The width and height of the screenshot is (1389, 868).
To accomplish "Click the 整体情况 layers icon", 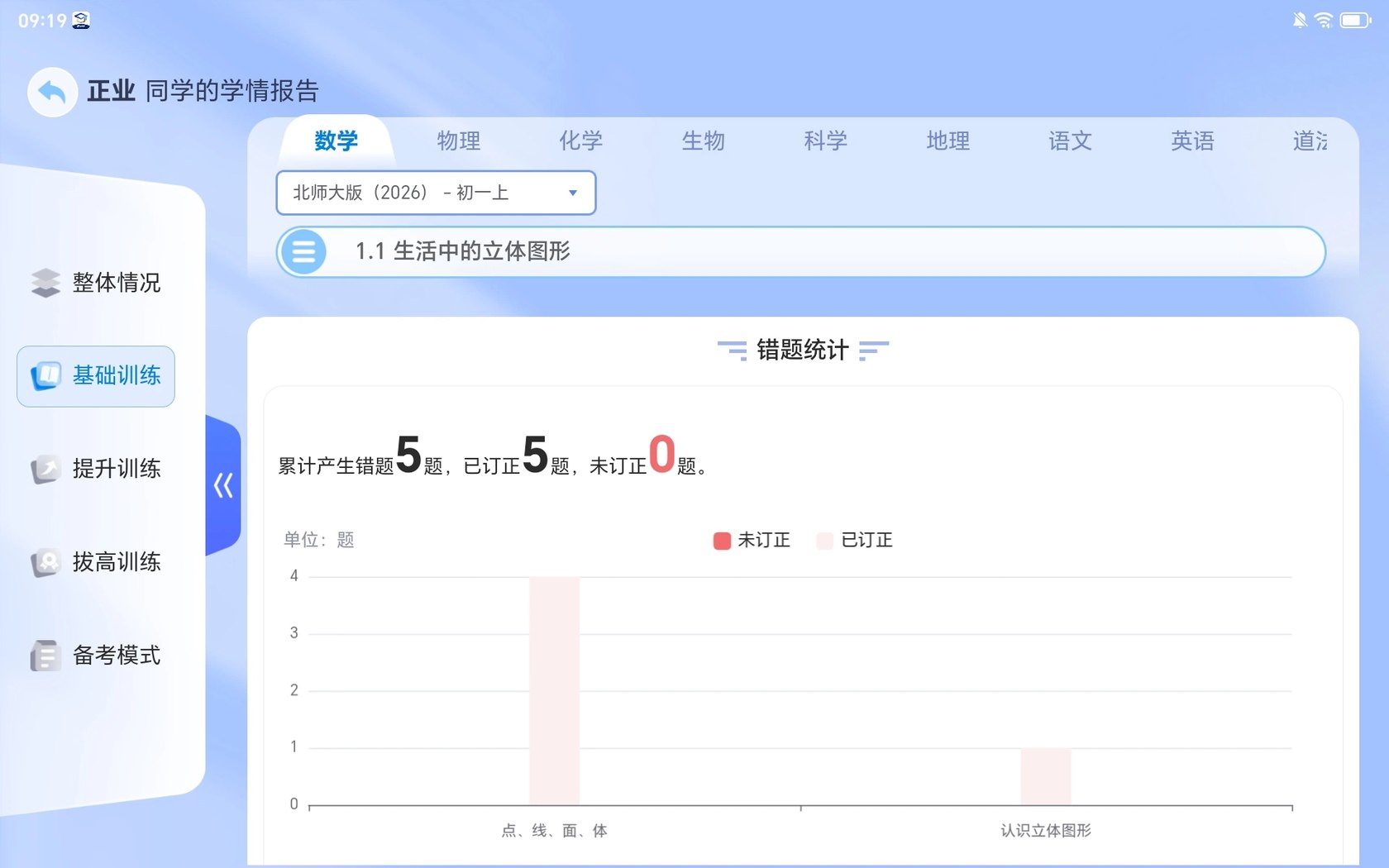I will click(45, 283).
